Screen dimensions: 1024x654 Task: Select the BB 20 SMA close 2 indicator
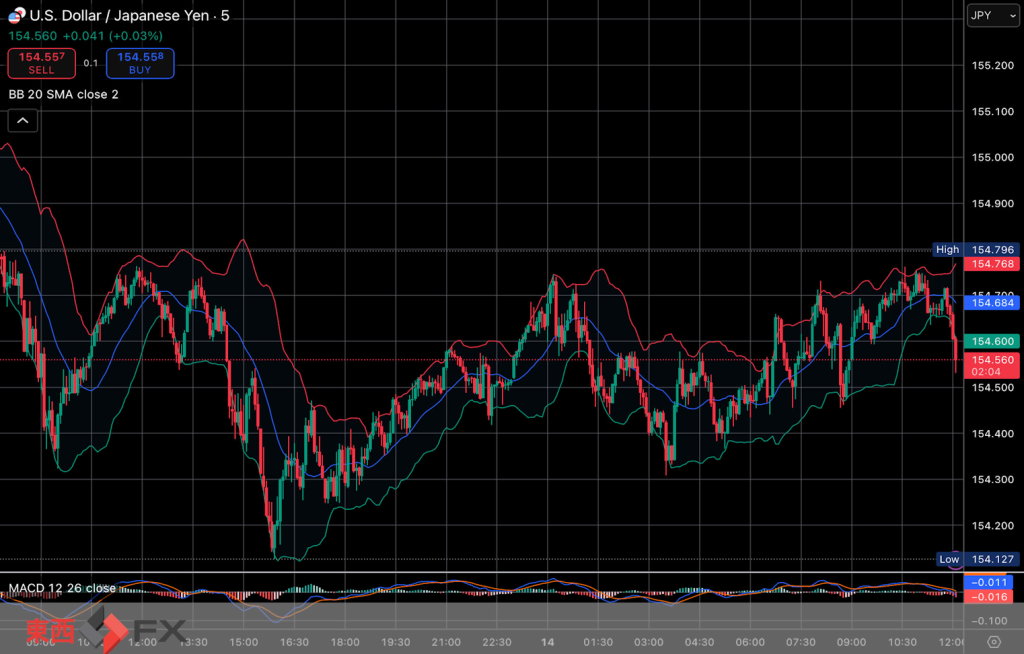click(63, 94)
